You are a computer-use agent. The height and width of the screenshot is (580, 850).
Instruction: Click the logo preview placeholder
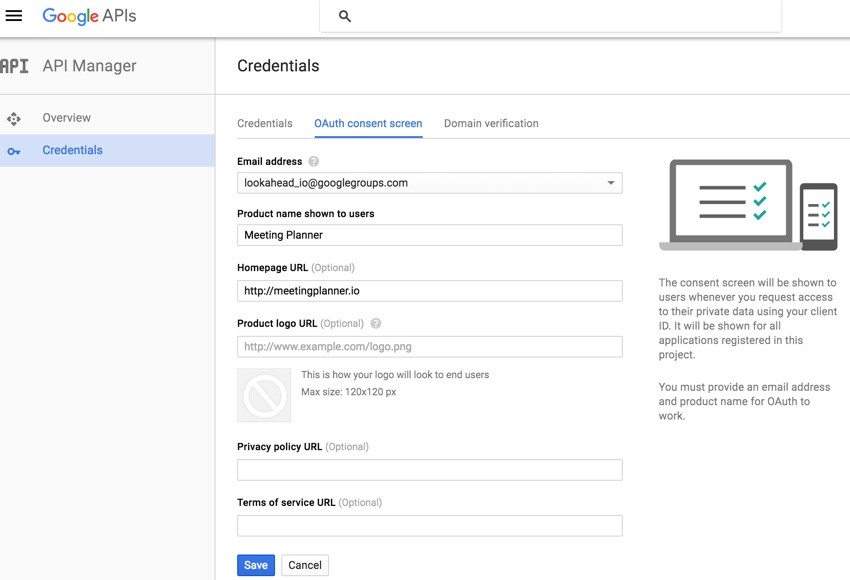pyautogui.click(x=264, y=395)
